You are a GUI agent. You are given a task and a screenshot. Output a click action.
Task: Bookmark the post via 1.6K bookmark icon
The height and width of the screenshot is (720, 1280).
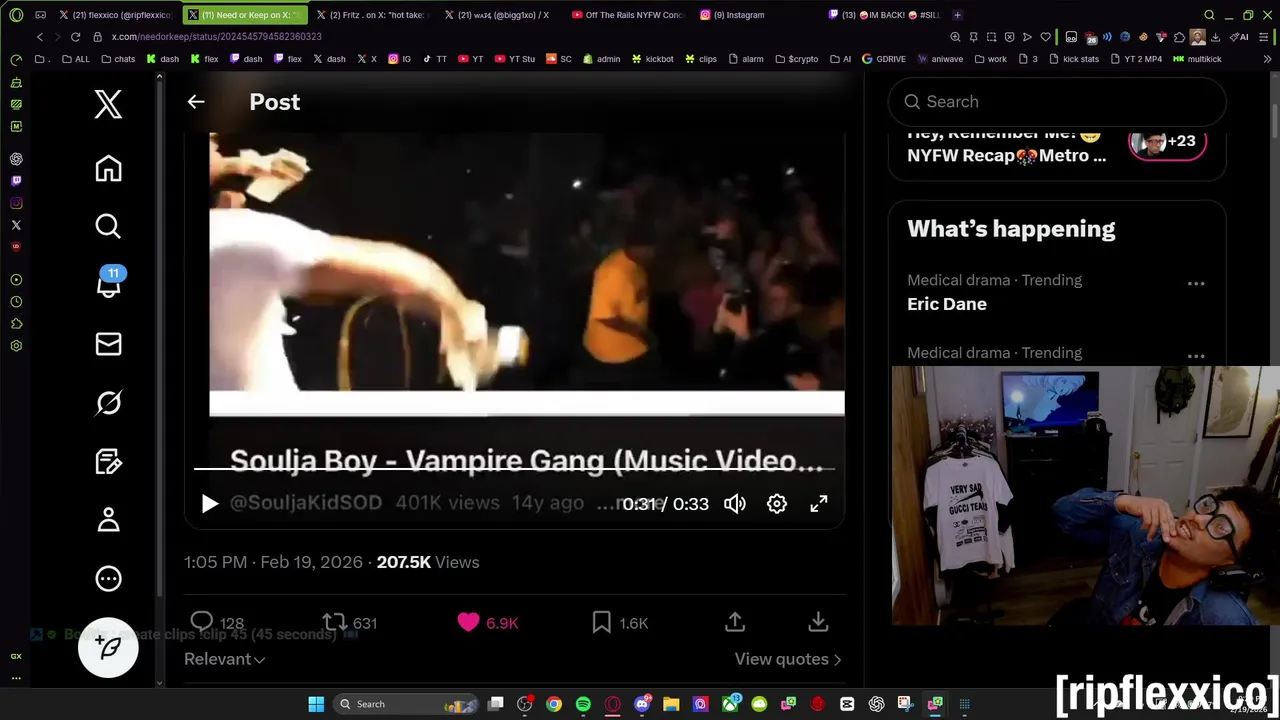click(x=601, y=622)
